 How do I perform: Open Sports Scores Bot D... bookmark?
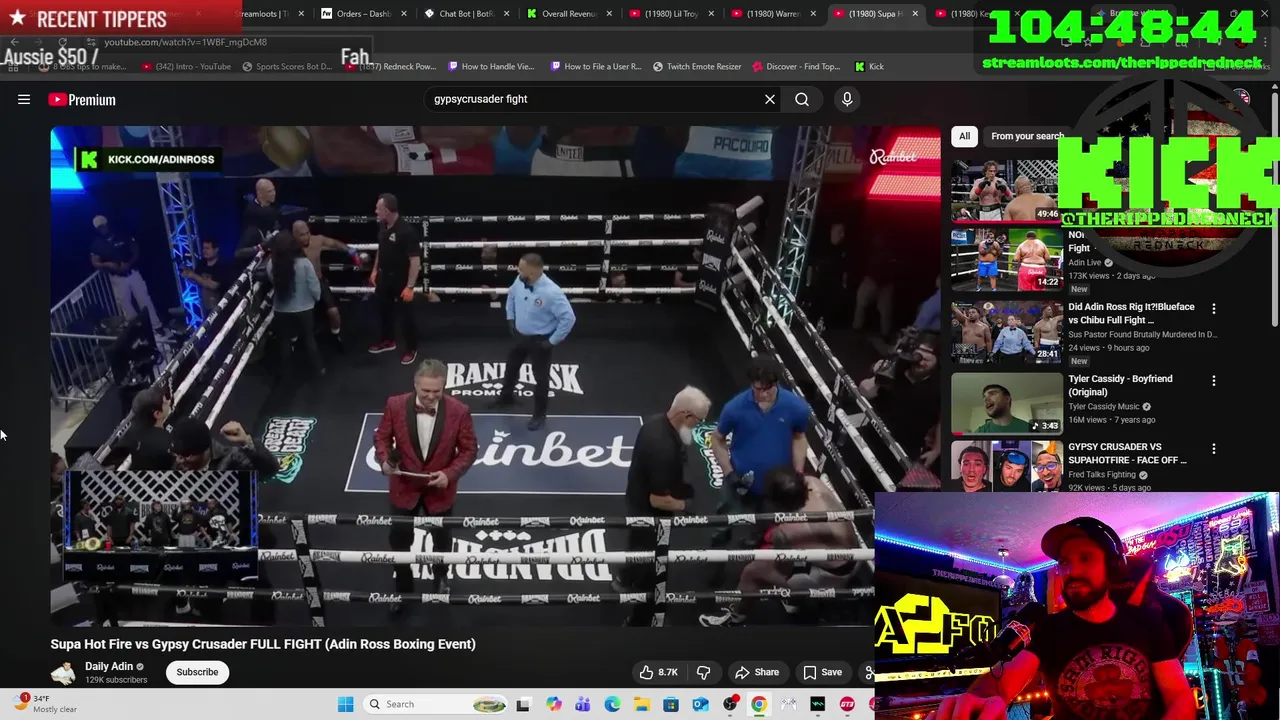point(286,66)
